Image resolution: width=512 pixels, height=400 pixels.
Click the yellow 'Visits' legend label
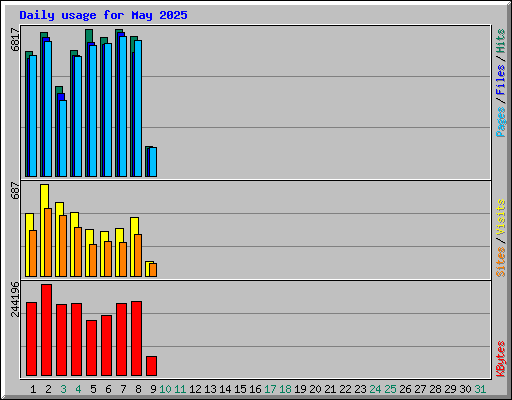click(x=500, y=217)
